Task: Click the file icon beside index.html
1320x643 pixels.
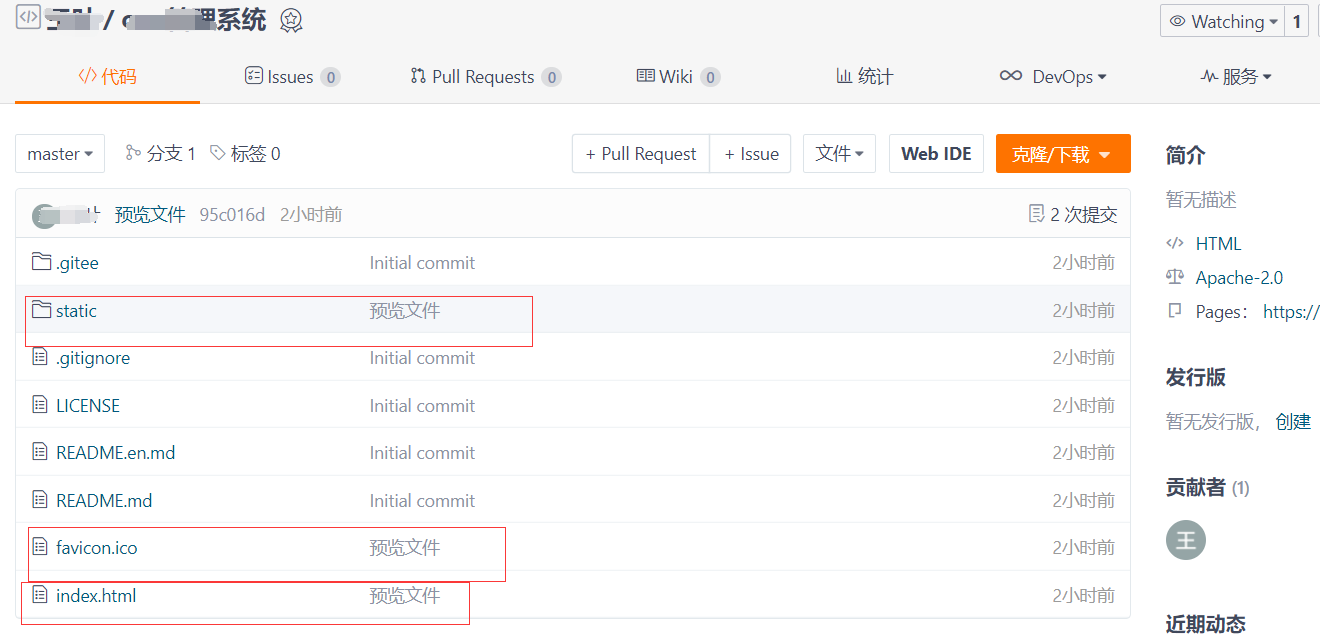Action: (40, 595)
